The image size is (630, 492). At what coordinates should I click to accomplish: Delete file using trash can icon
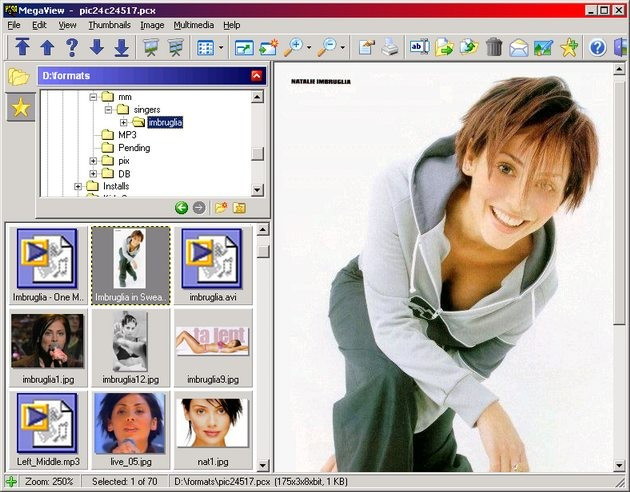click(x=494, y=47)
